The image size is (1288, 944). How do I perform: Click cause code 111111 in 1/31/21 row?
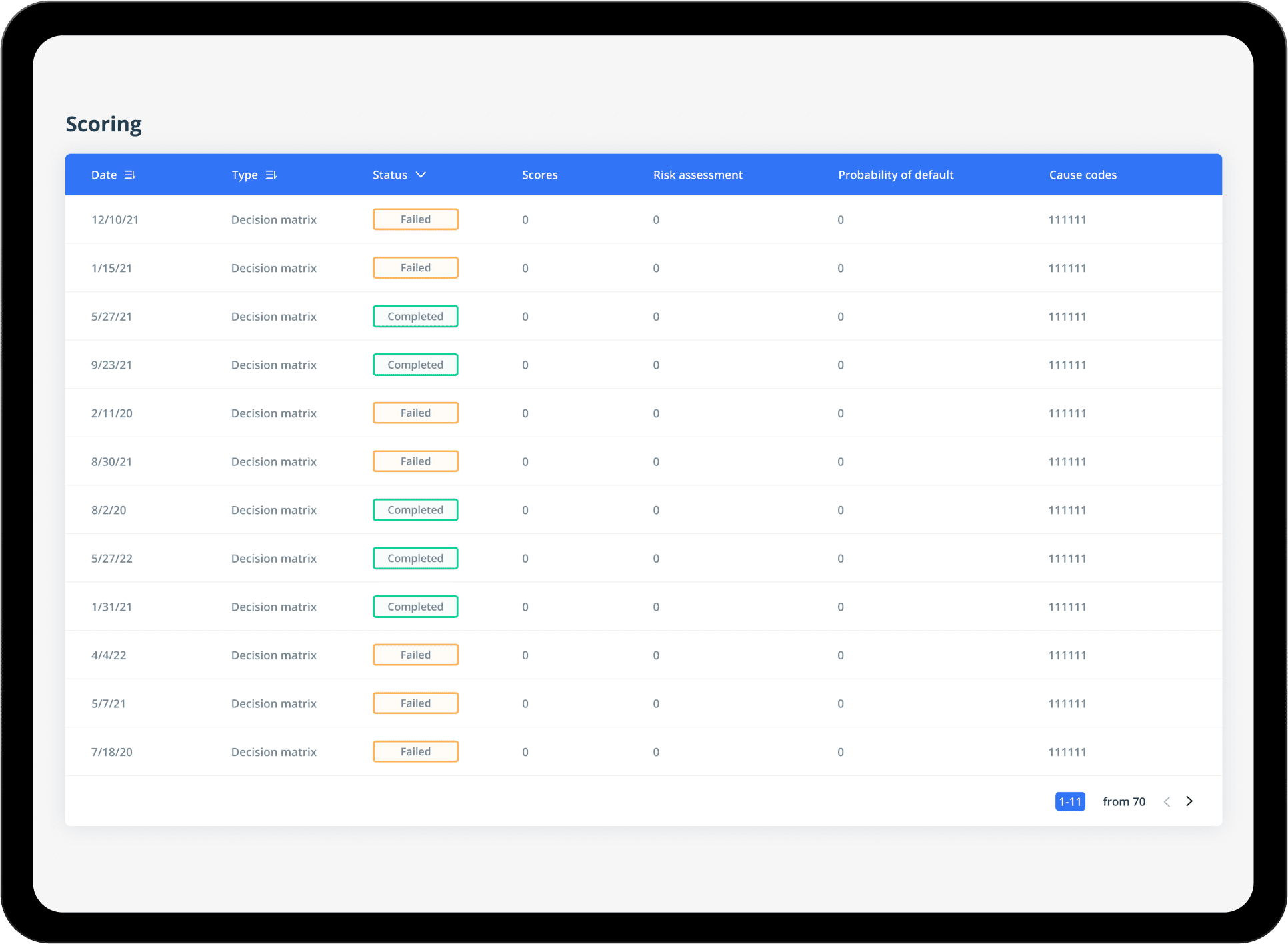coord(1067,607)
